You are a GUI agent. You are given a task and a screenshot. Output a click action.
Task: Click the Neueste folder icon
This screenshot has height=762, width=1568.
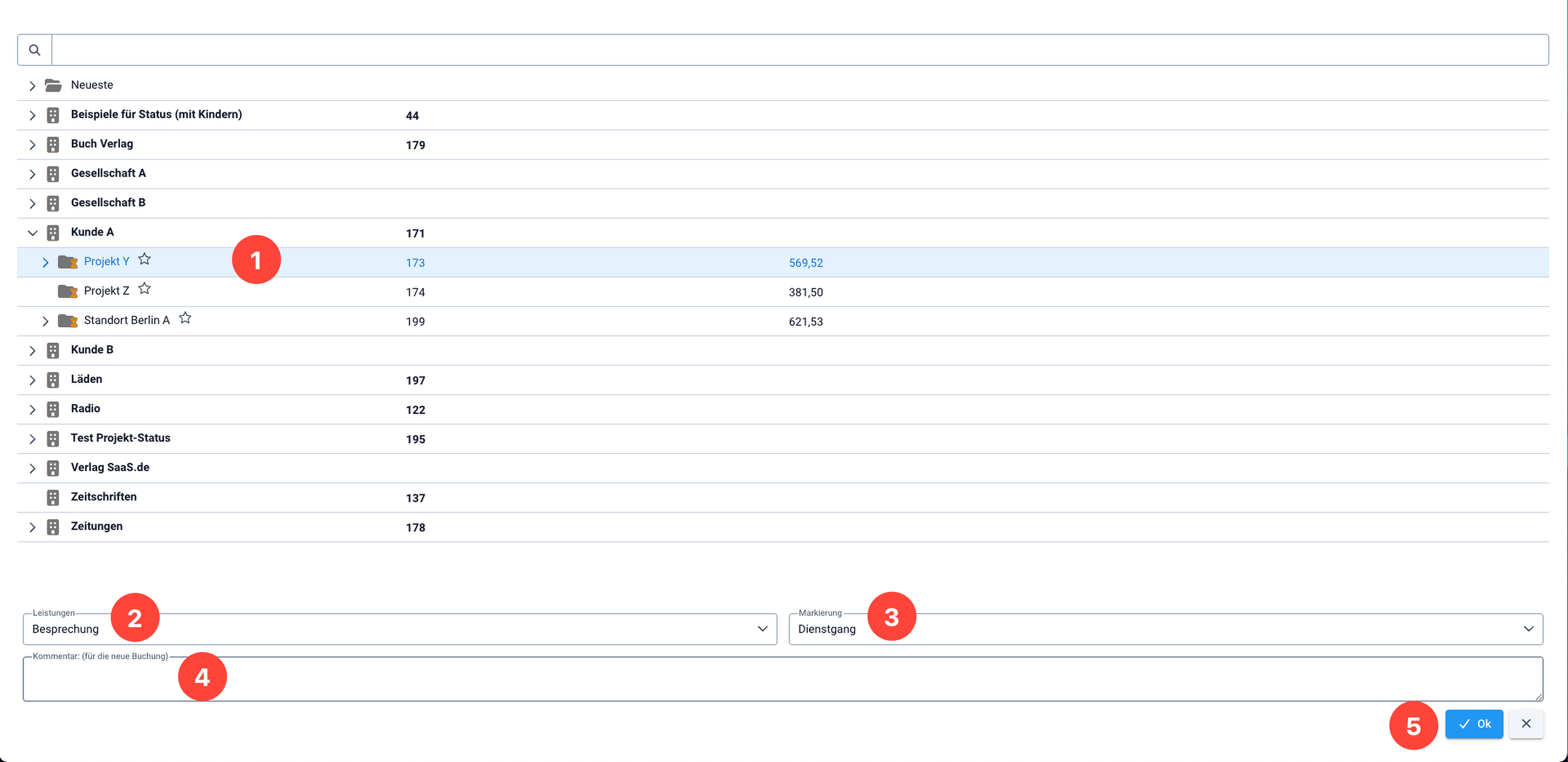[53, 85]
